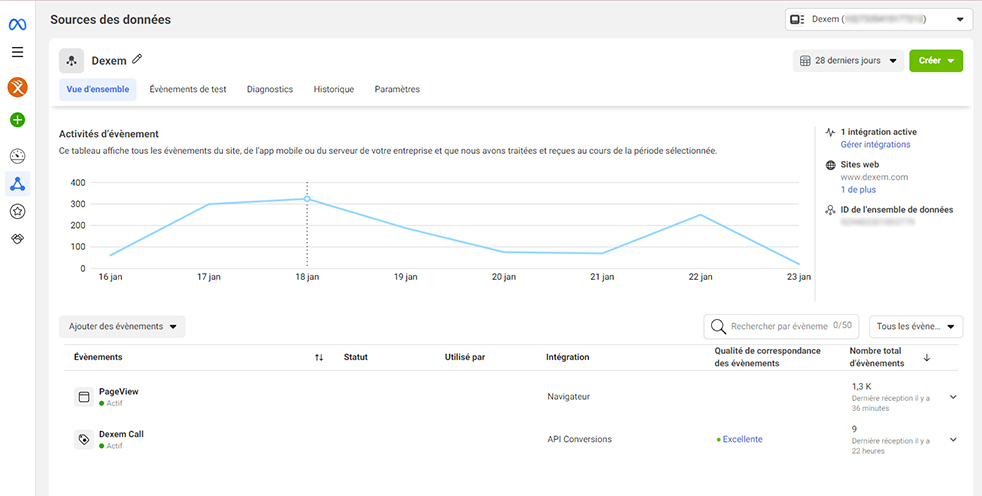
Task: Open the hamburger menu in sidebar
Action: pyautogui.click(x=18, y=52)
